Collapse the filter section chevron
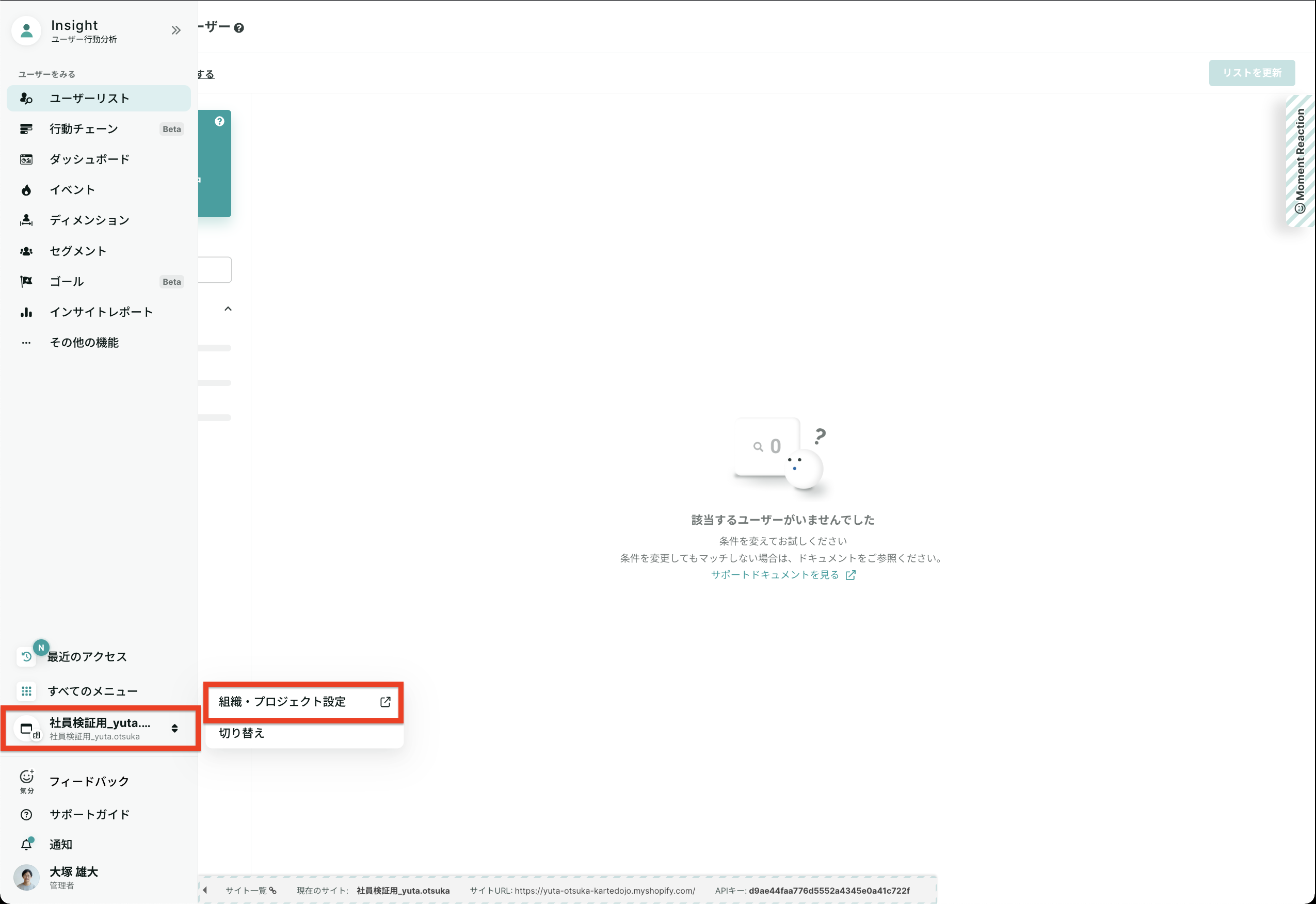The height and width of the screenshot is (904, 1316). 228,309
